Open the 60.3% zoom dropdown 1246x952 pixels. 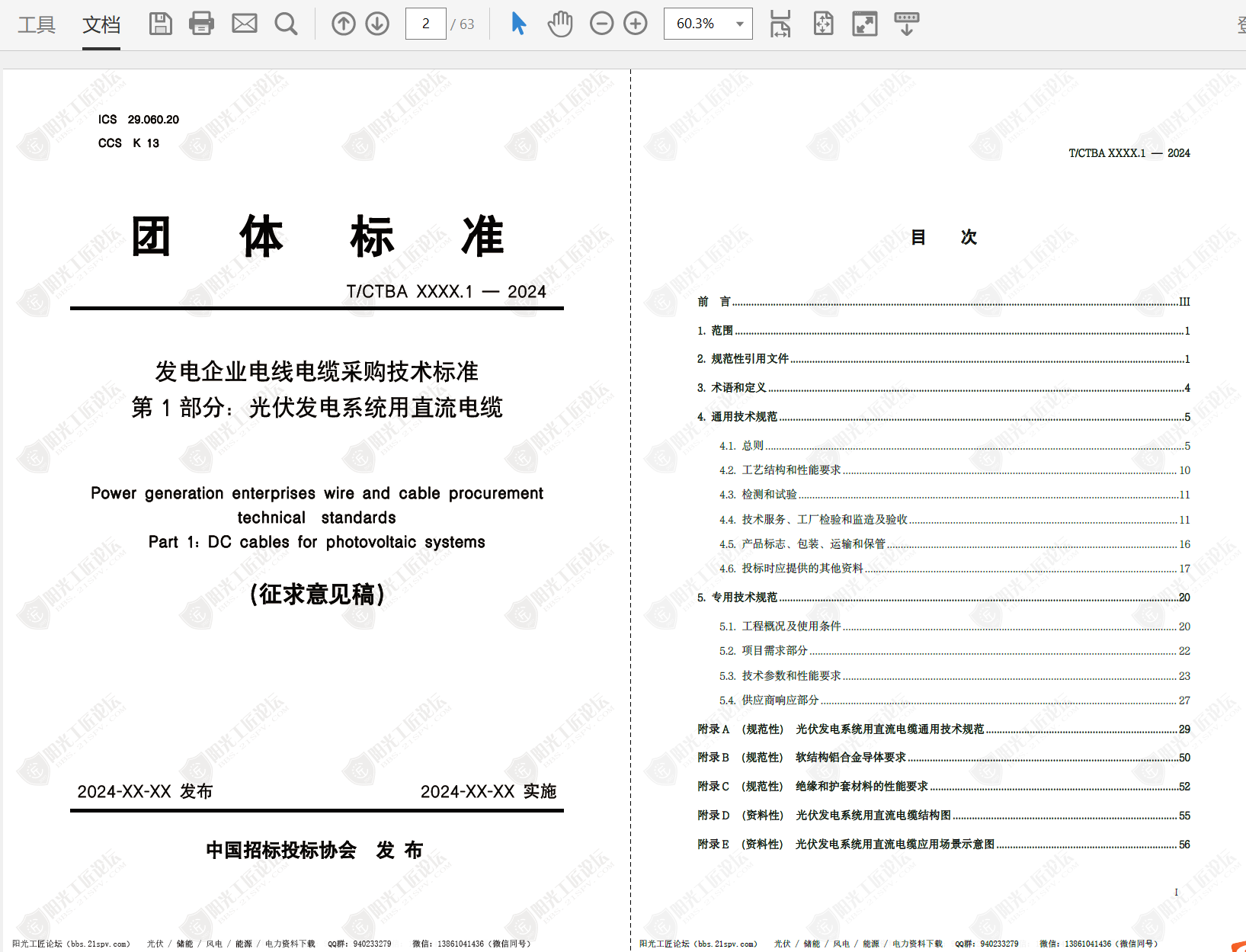(708, 24)
